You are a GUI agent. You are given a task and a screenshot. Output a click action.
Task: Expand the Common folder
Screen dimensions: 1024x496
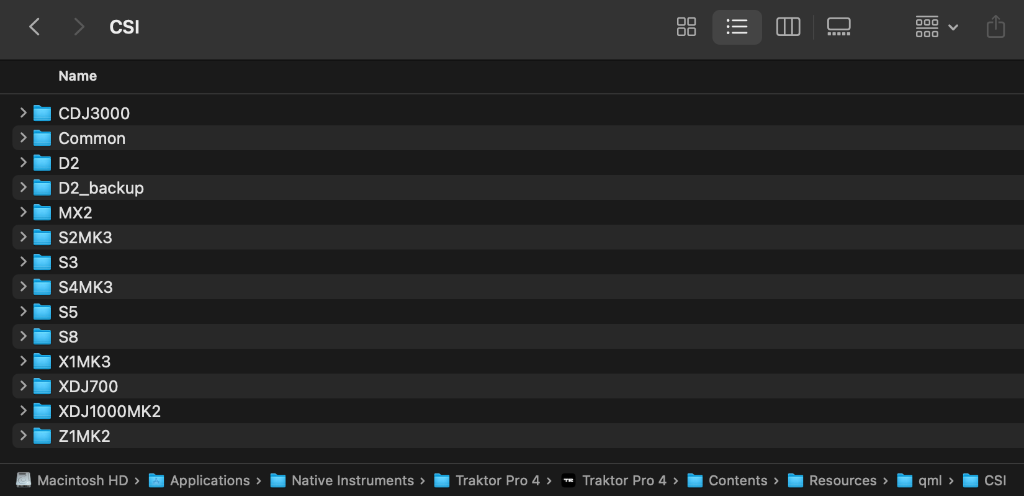coord(23,138)
